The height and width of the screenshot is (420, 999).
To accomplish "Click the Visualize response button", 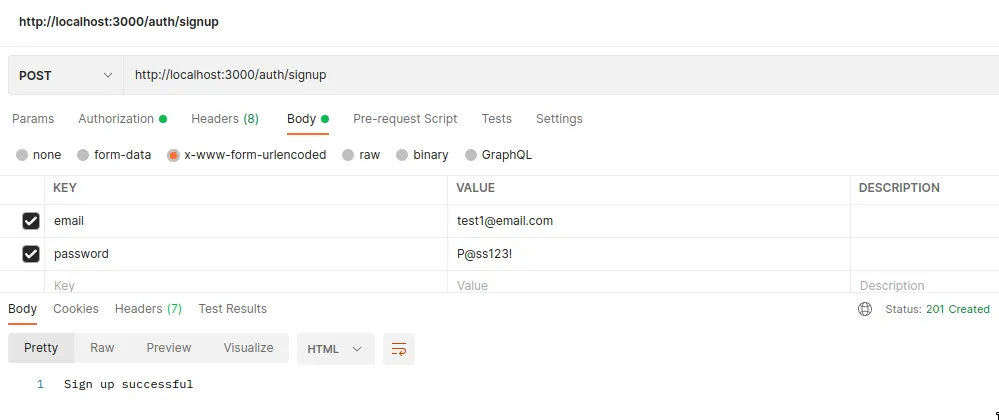I will [x=248, y=348].
